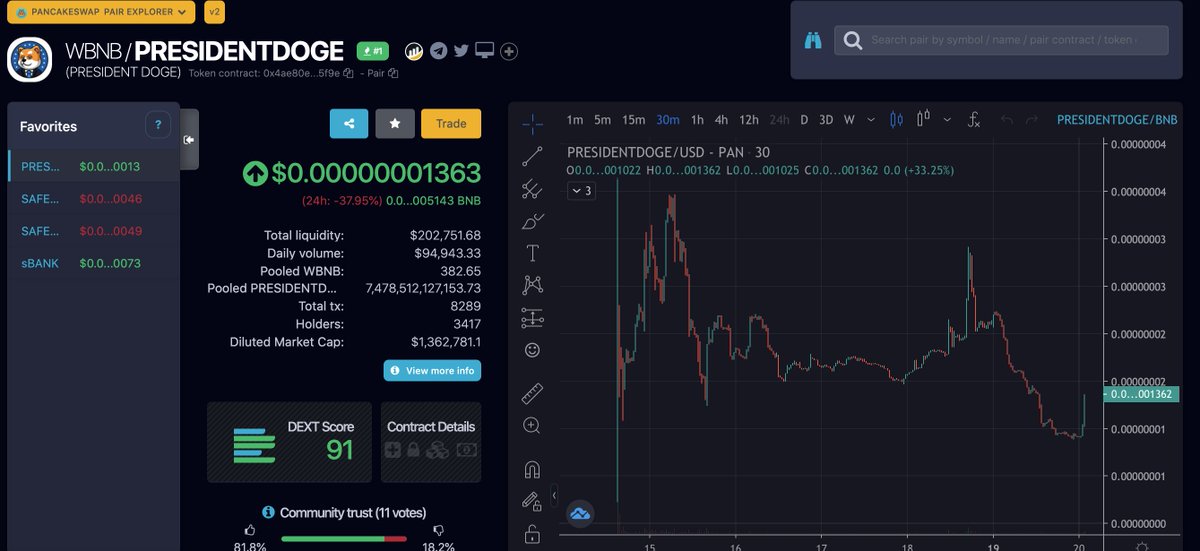Open the DEXT Score card

(x=289, y=442)
